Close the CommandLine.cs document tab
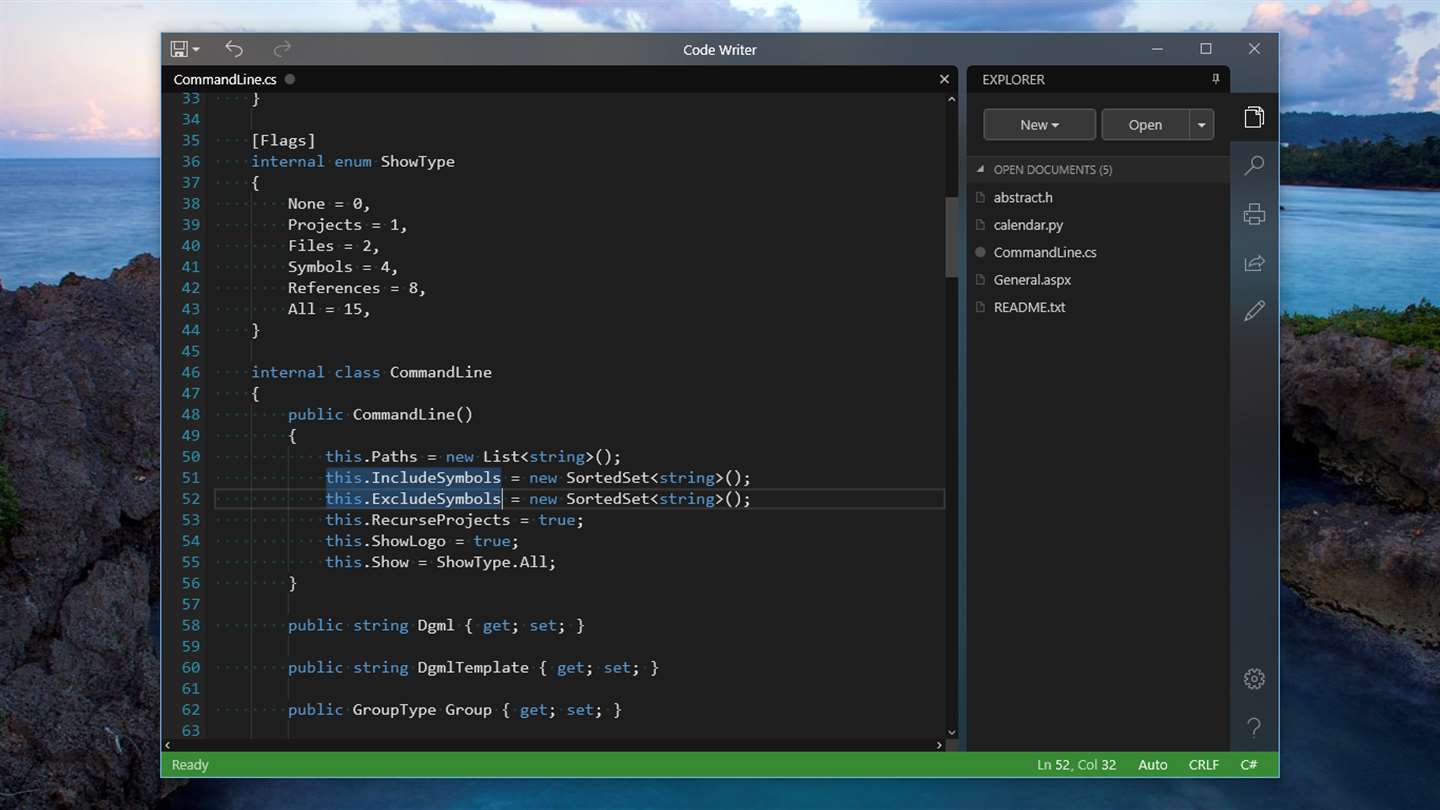The image size is (1440, 810). pos(944,79)
